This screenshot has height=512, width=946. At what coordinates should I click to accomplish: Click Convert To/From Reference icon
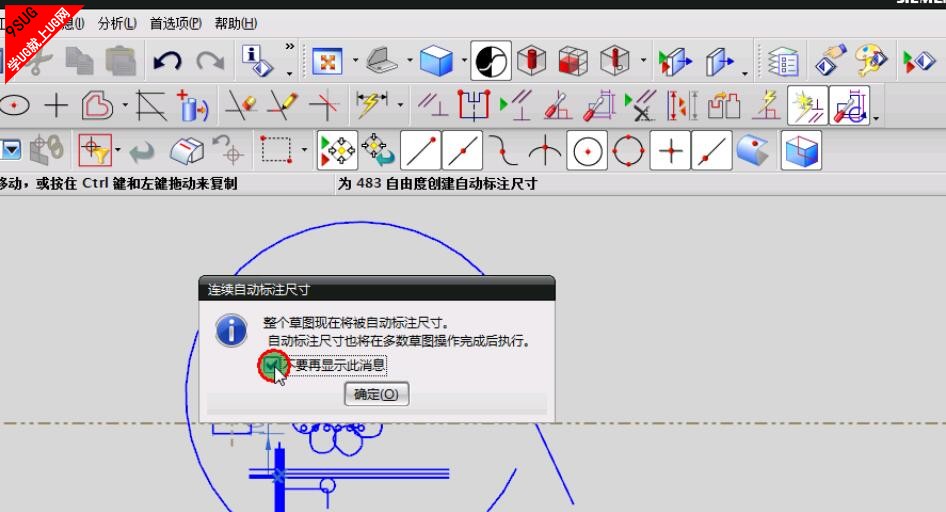tap(724, 106)
